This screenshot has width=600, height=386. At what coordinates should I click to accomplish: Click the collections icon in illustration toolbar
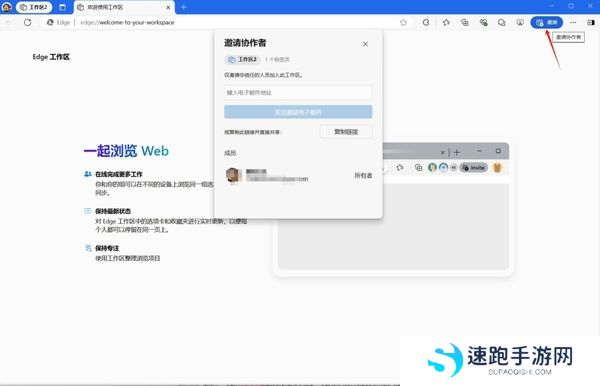(x=419, y=168)
